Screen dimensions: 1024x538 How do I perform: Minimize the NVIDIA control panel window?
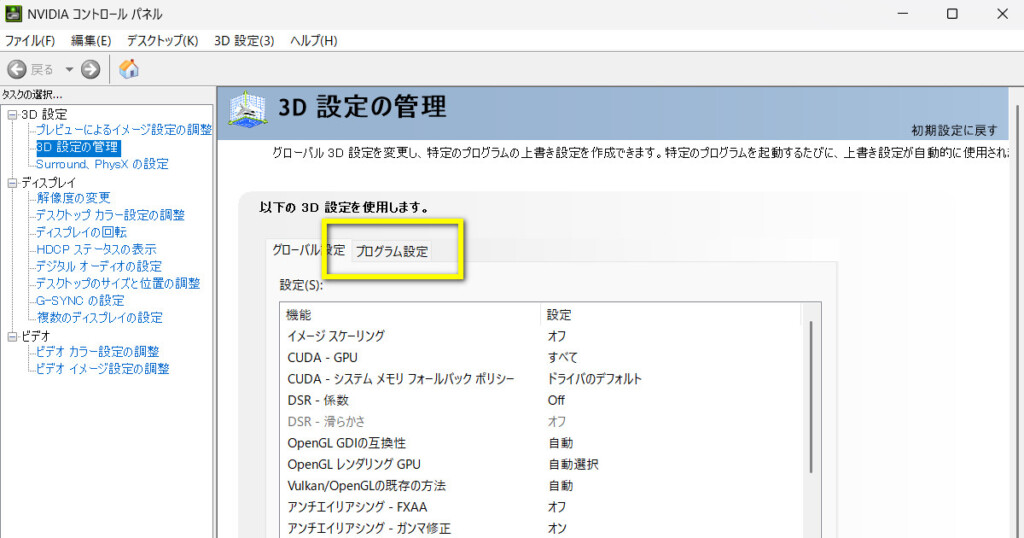coord(903,14)
